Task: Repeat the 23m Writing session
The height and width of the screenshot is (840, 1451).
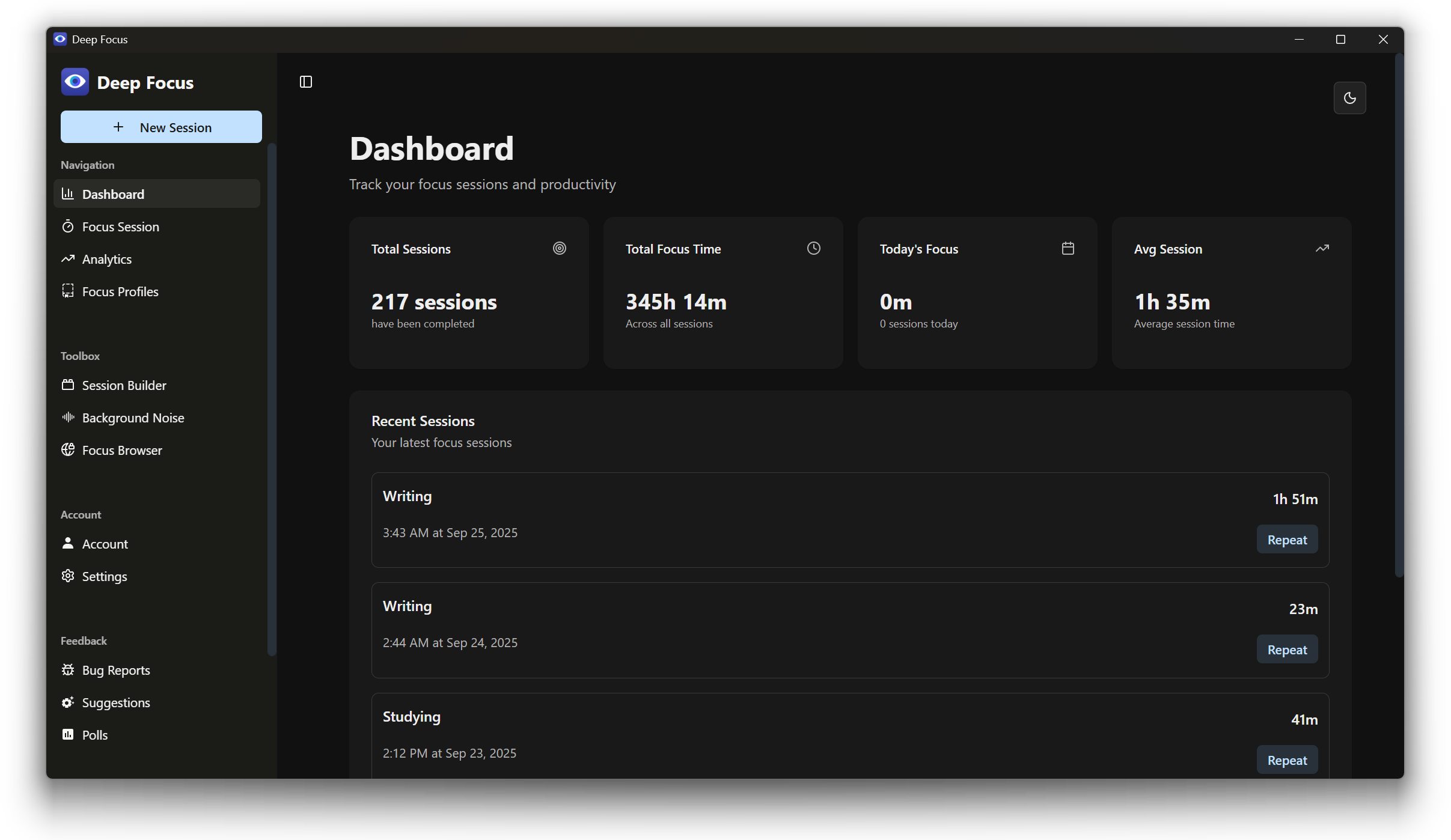Action: pyautogui.click(x=1287, y=650)
